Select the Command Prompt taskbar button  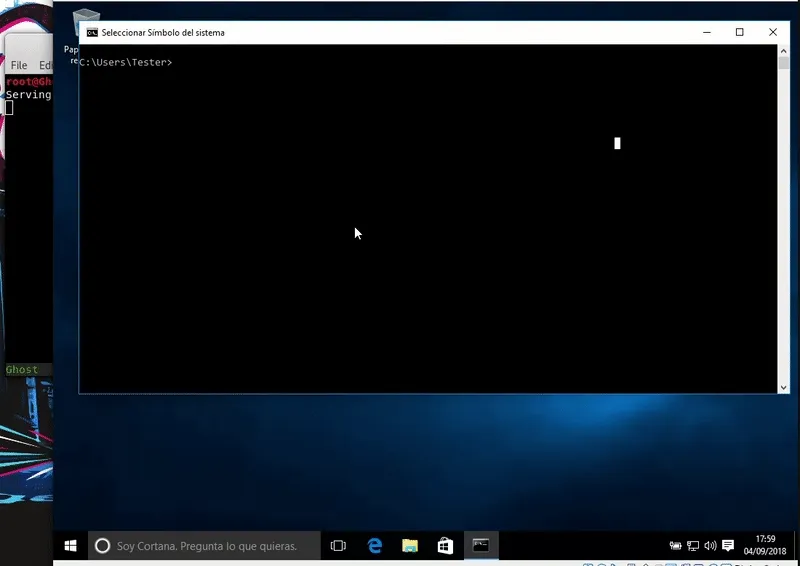481,546
